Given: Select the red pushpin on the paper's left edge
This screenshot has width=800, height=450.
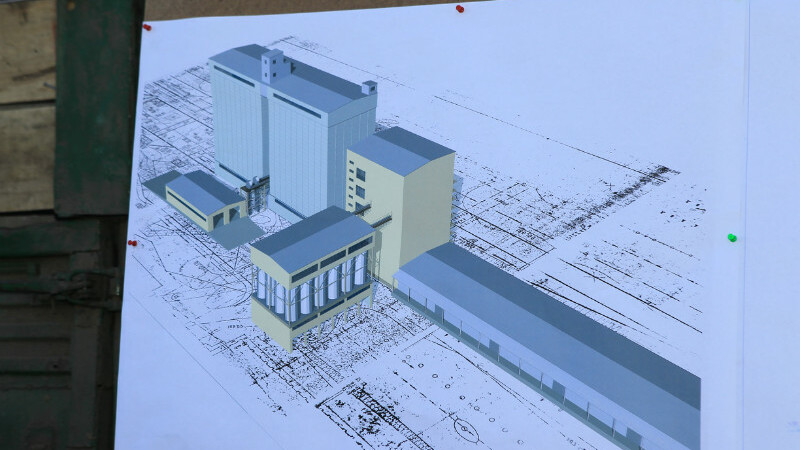Looking at the screenshot, I should coord(132,242).
